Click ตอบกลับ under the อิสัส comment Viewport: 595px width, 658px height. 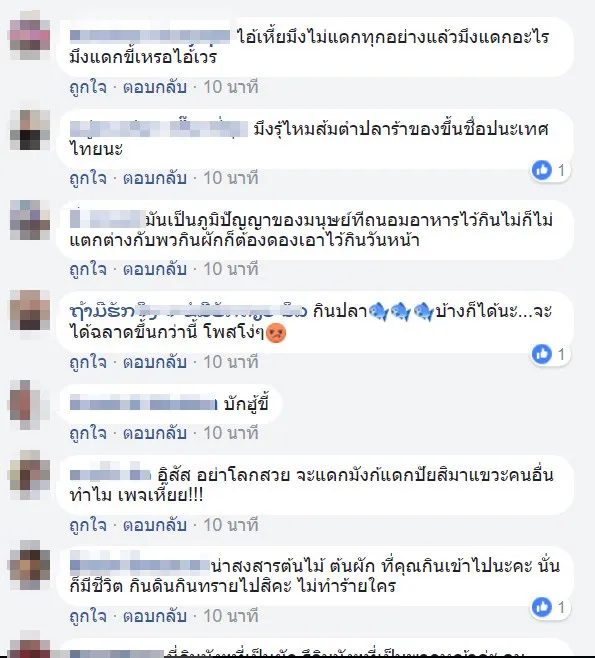pos(155,525)
